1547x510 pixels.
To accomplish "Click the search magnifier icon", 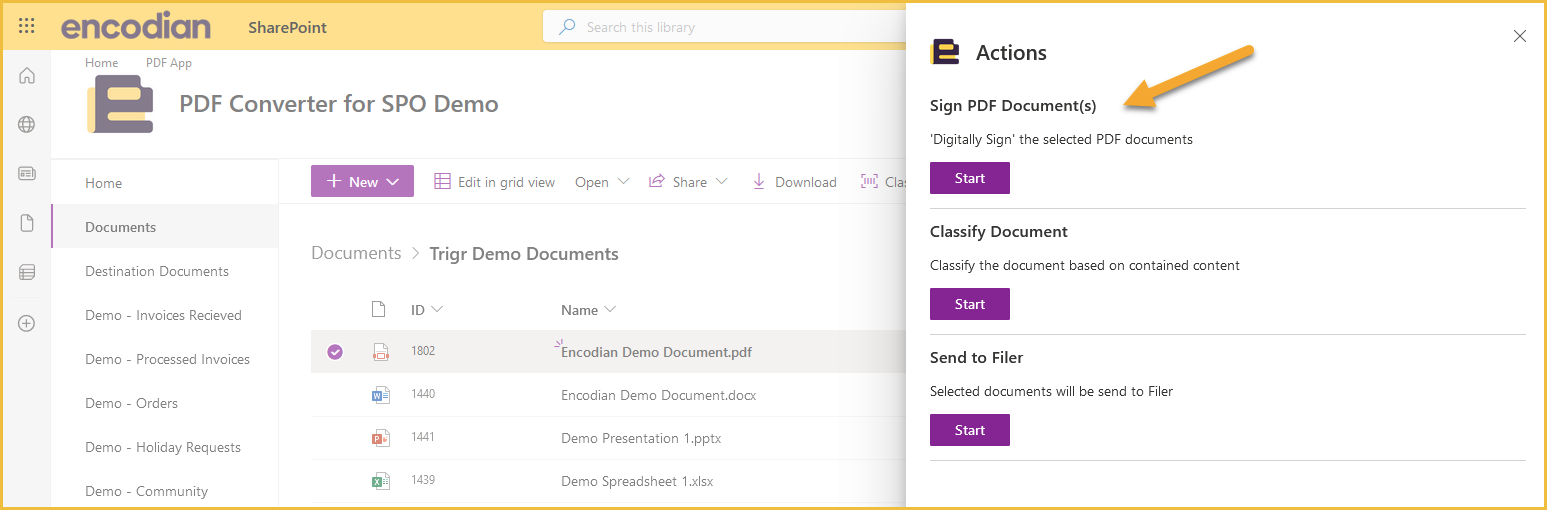I will (x=567, y=27).
